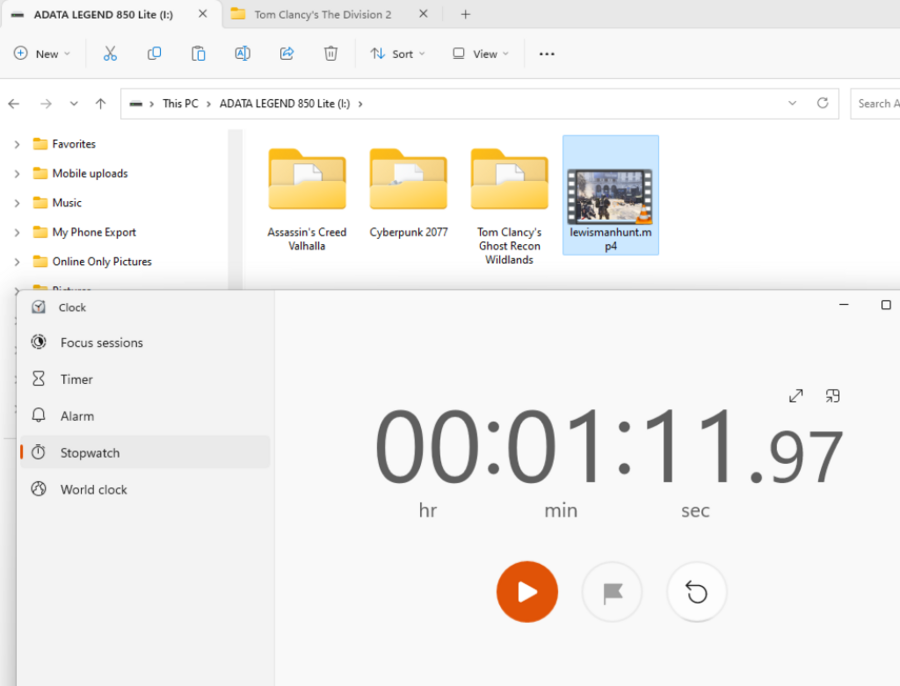Click ADATA LEGEND 850 Lite breadcrumb segment
900x686 pixels.
[285, 104]
